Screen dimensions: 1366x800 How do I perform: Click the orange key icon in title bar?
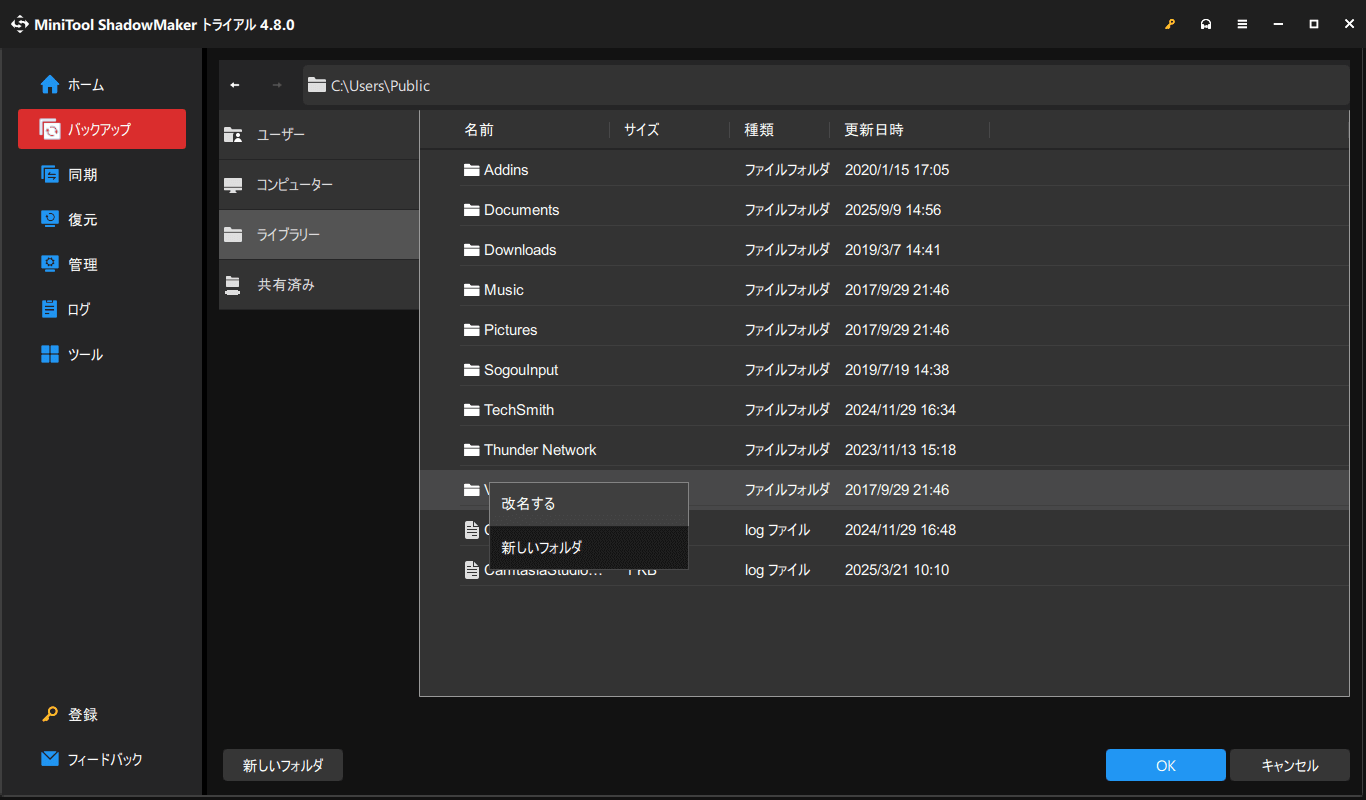[1170, 24]
